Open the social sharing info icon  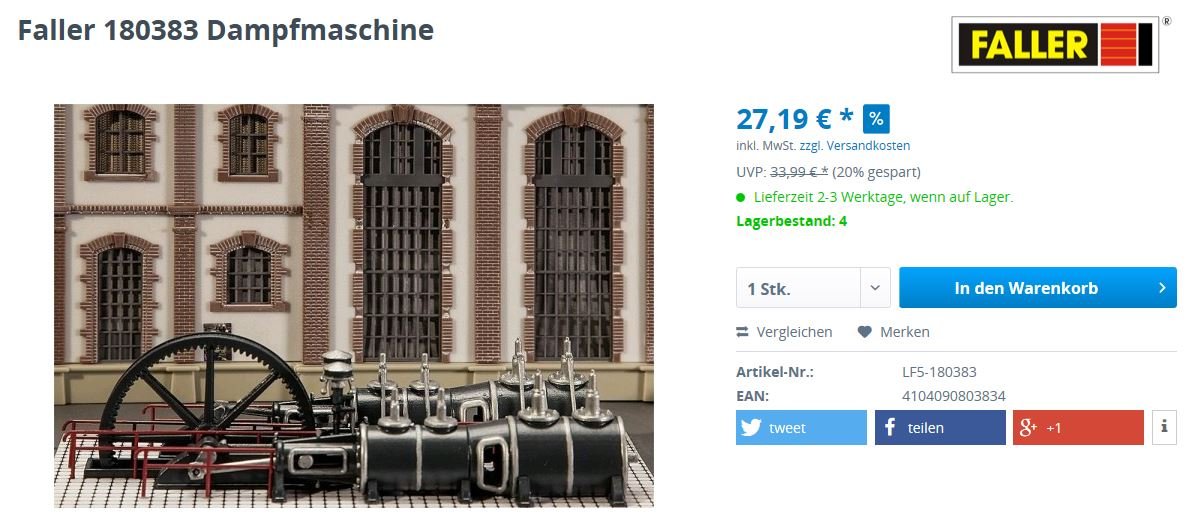tap(1164, 428)
